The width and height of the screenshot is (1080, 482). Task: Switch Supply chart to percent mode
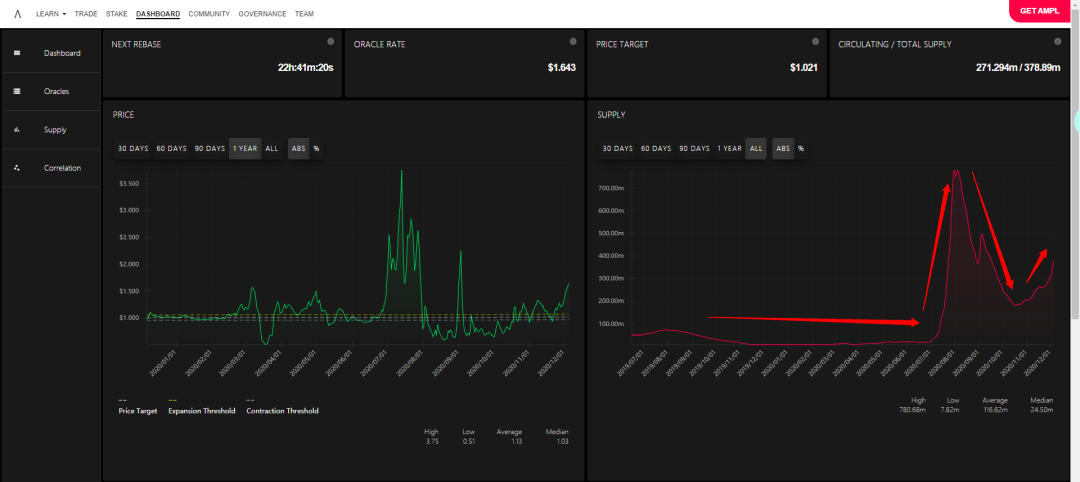pyautogui.click(x=800, y=149)
